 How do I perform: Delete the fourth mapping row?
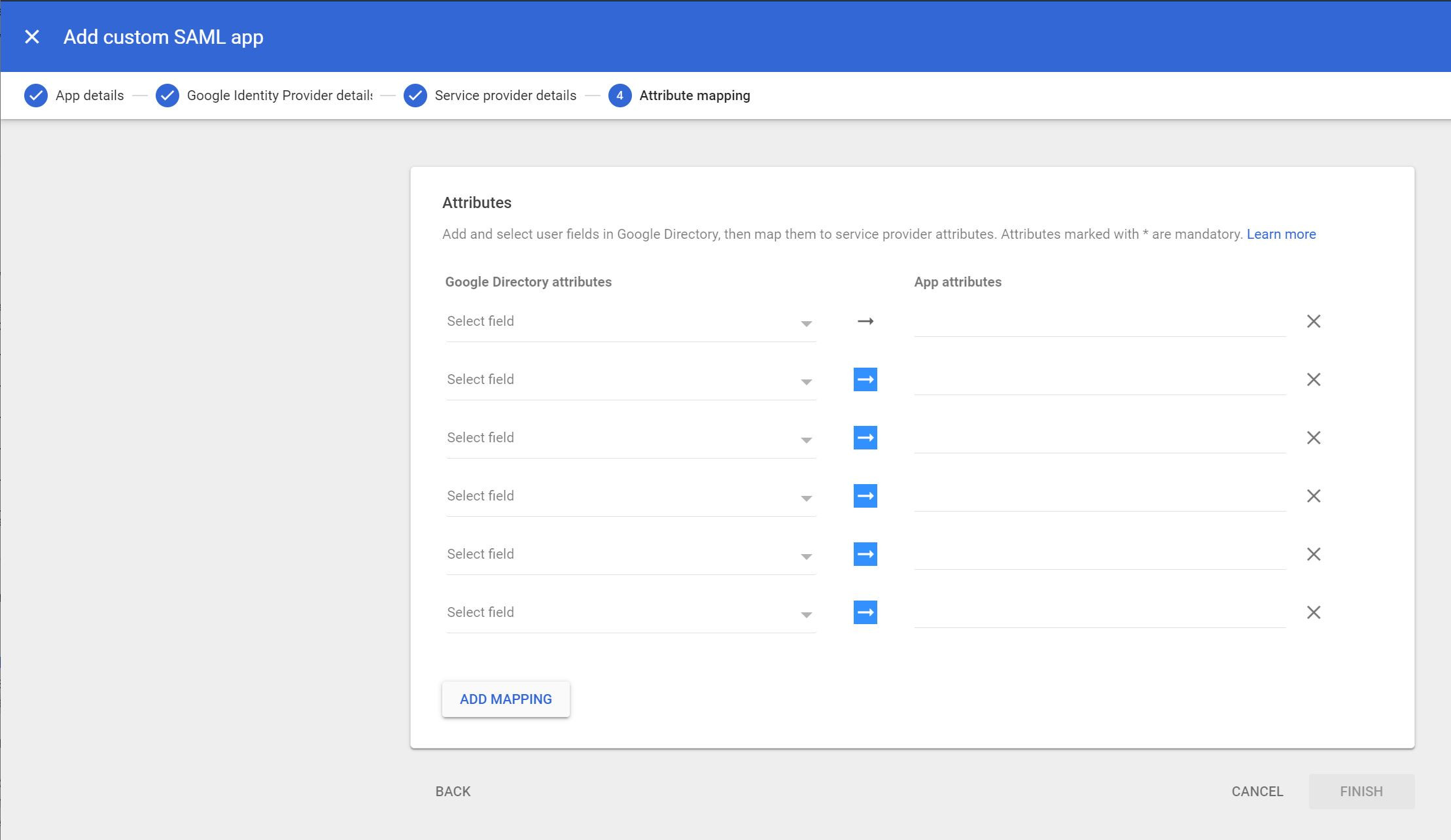click(1313, 496)
